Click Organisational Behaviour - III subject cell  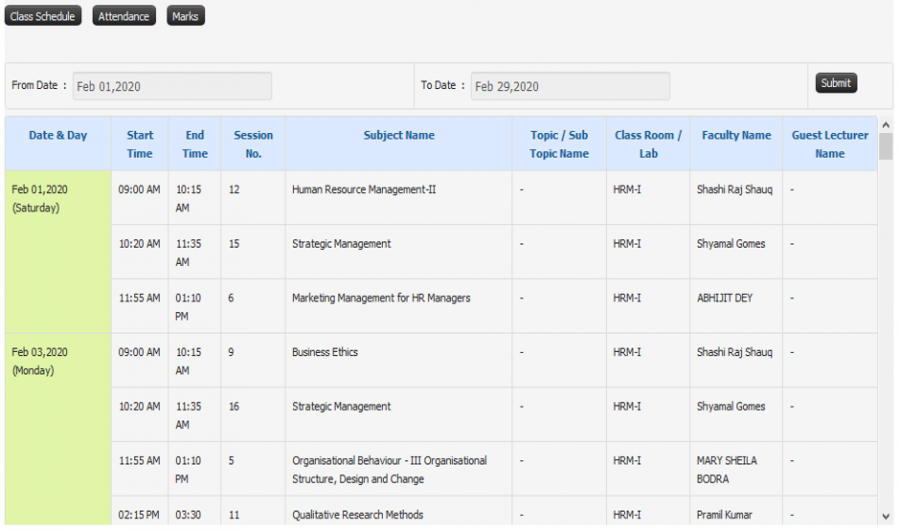(x=398, y=469)
